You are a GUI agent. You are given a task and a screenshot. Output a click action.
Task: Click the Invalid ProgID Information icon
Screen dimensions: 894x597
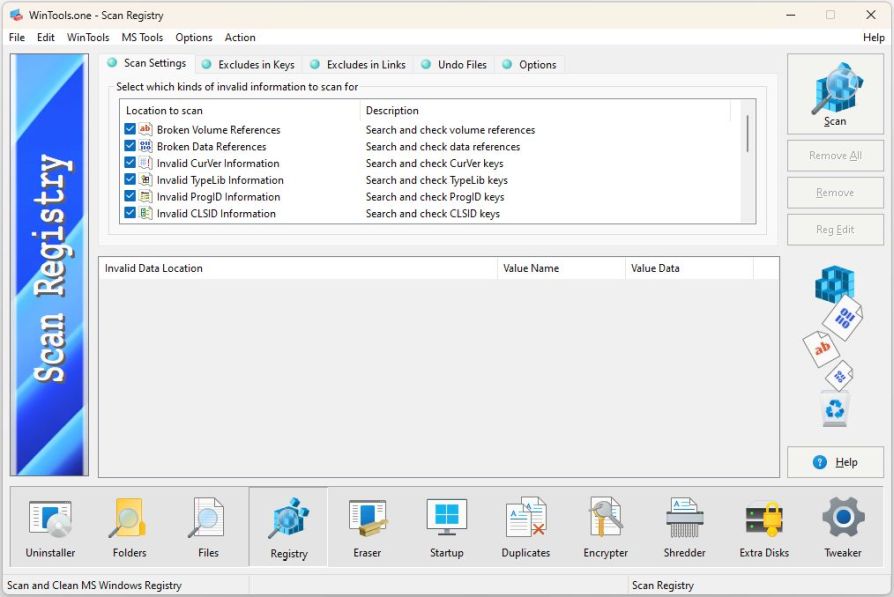coord(146,196)
